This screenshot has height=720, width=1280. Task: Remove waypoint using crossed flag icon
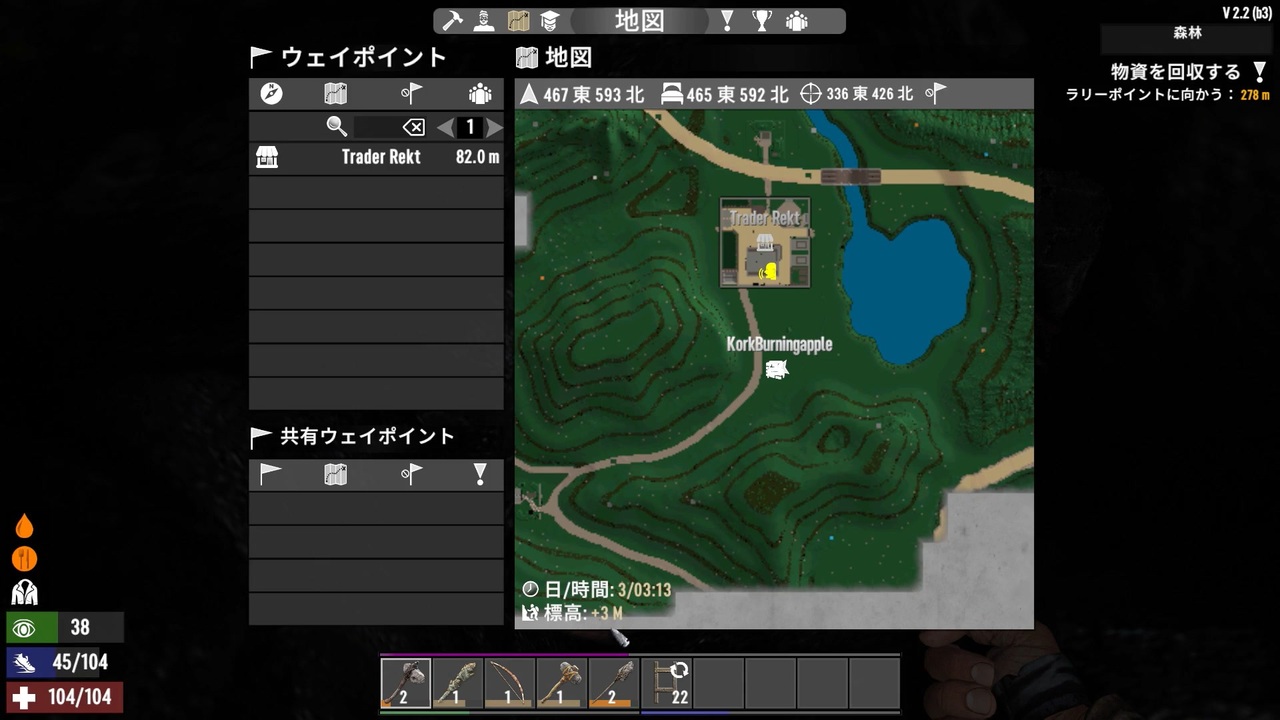[x=411, y=93]
